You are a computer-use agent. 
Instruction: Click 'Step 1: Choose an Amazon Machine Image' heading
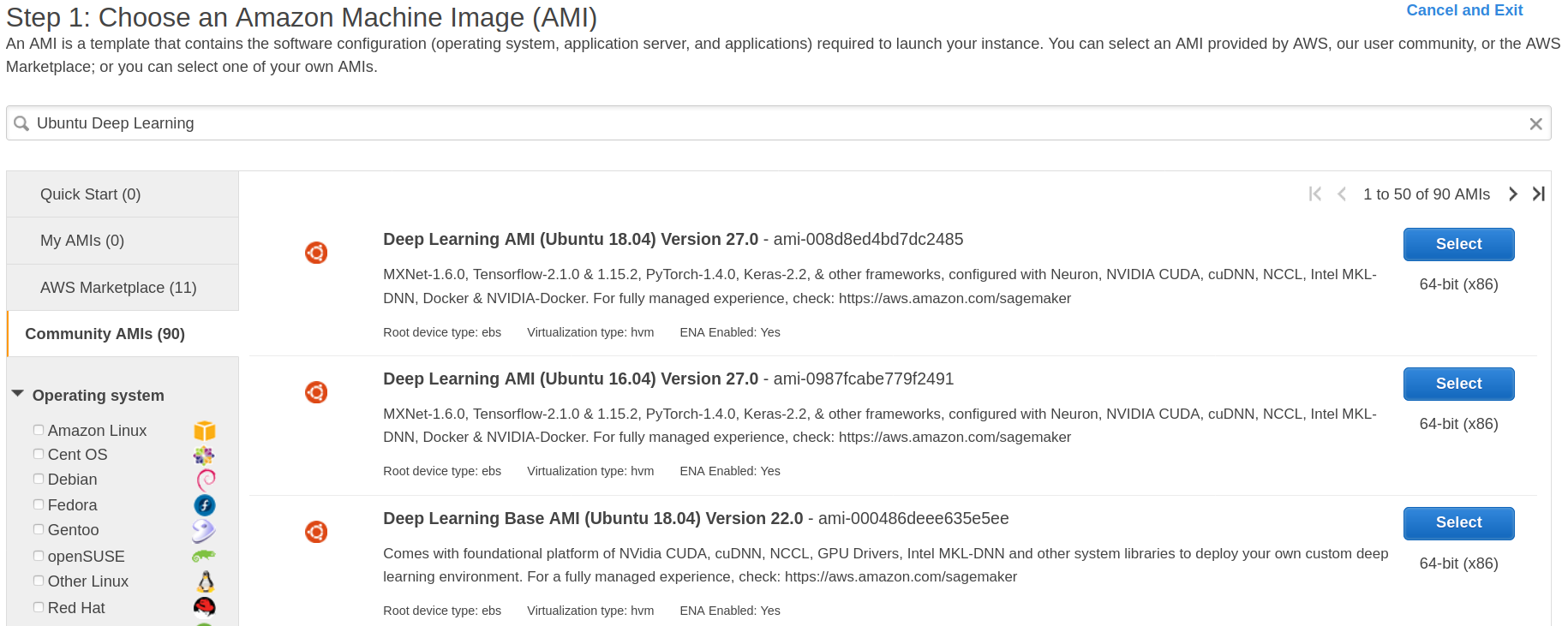302,17
